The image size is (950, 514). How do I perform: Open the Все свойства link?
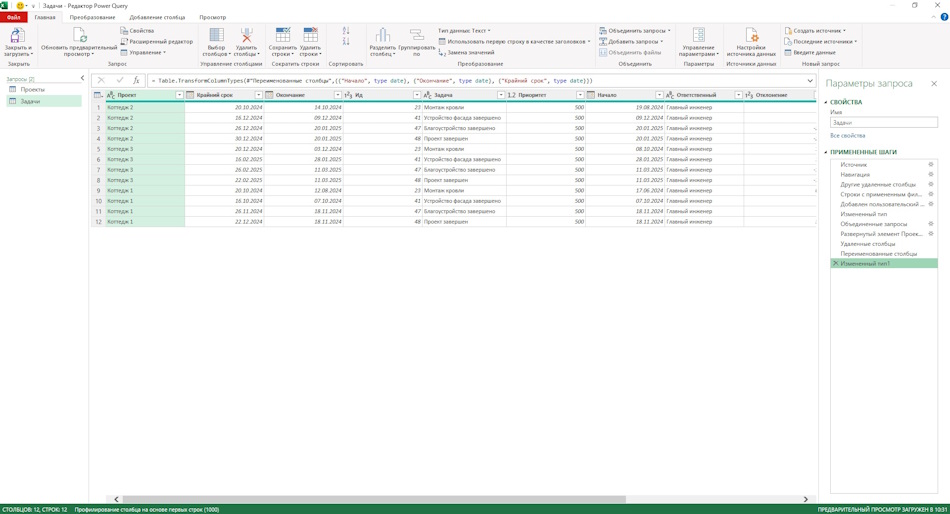[848, 136]
